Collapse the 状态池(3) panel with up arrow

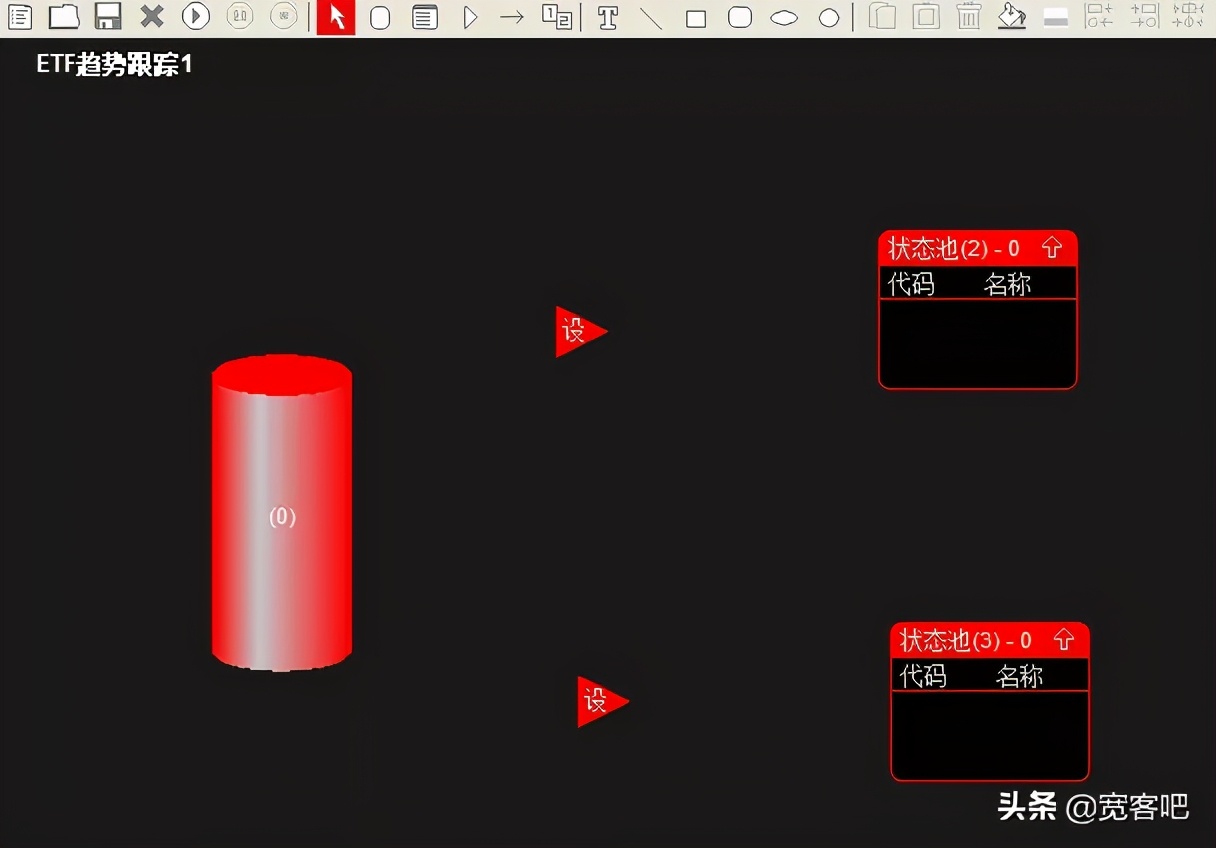click(1064, 639)
